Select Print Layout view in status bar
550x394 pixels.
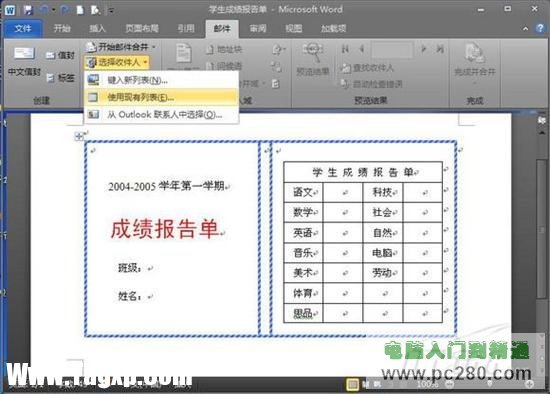[x=352, y=385]
